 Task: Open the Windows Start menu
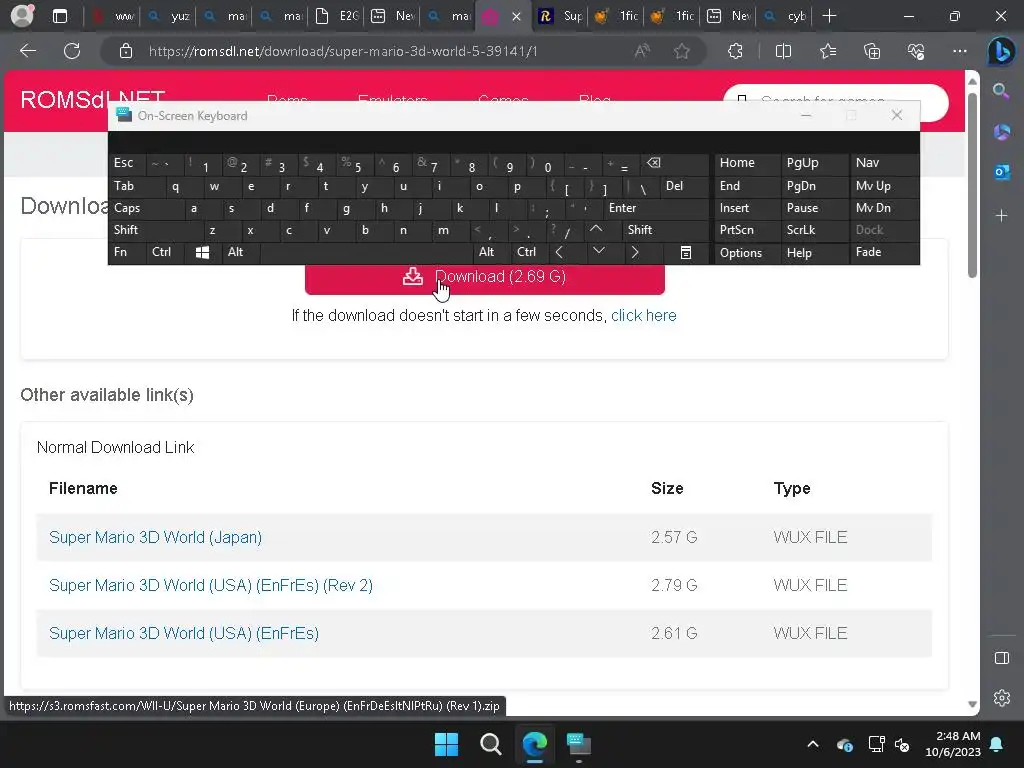pyautogui.click(x=447, y=744)
